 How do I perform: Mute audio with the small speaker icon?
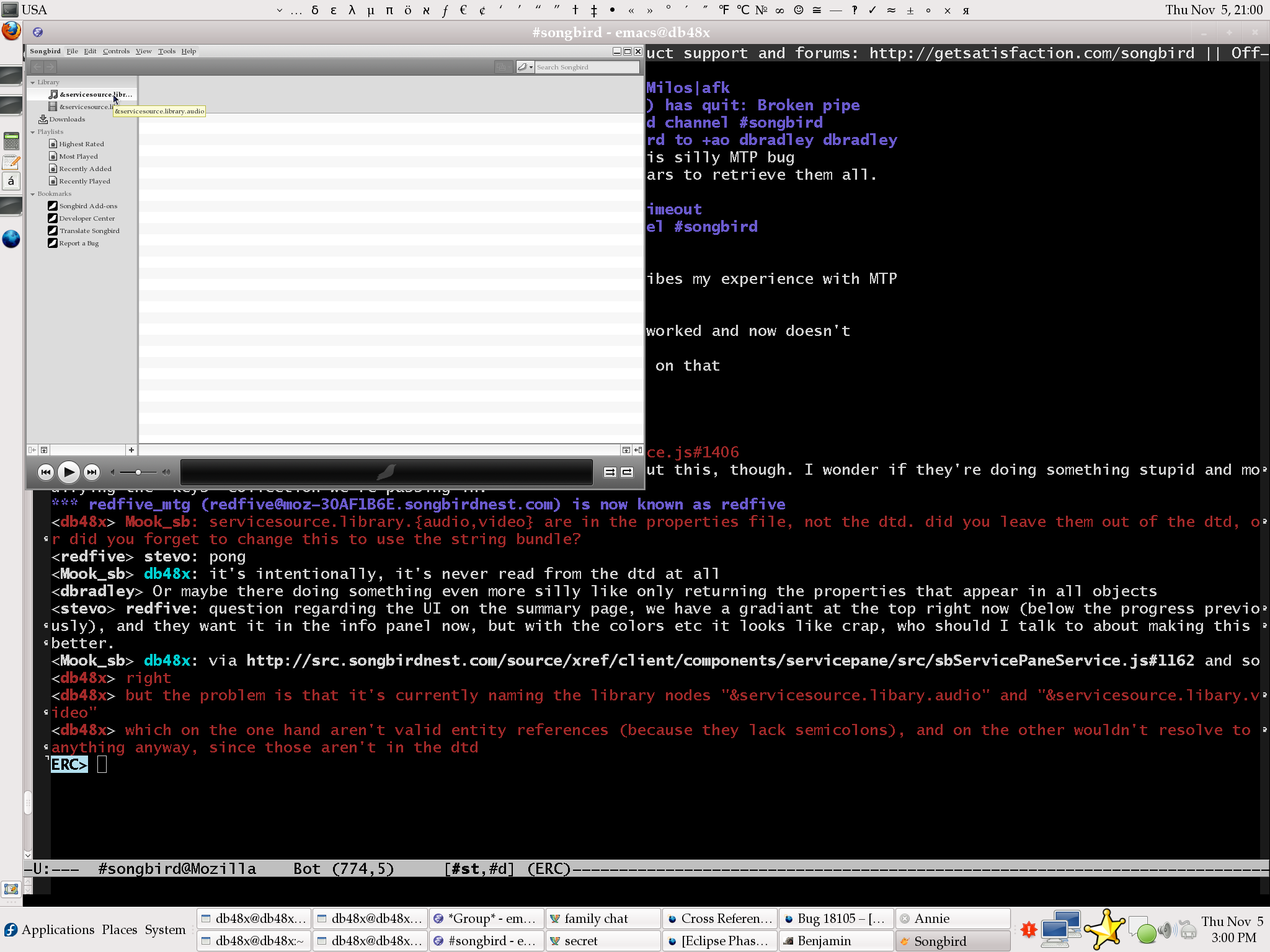(x=112, y=472)
